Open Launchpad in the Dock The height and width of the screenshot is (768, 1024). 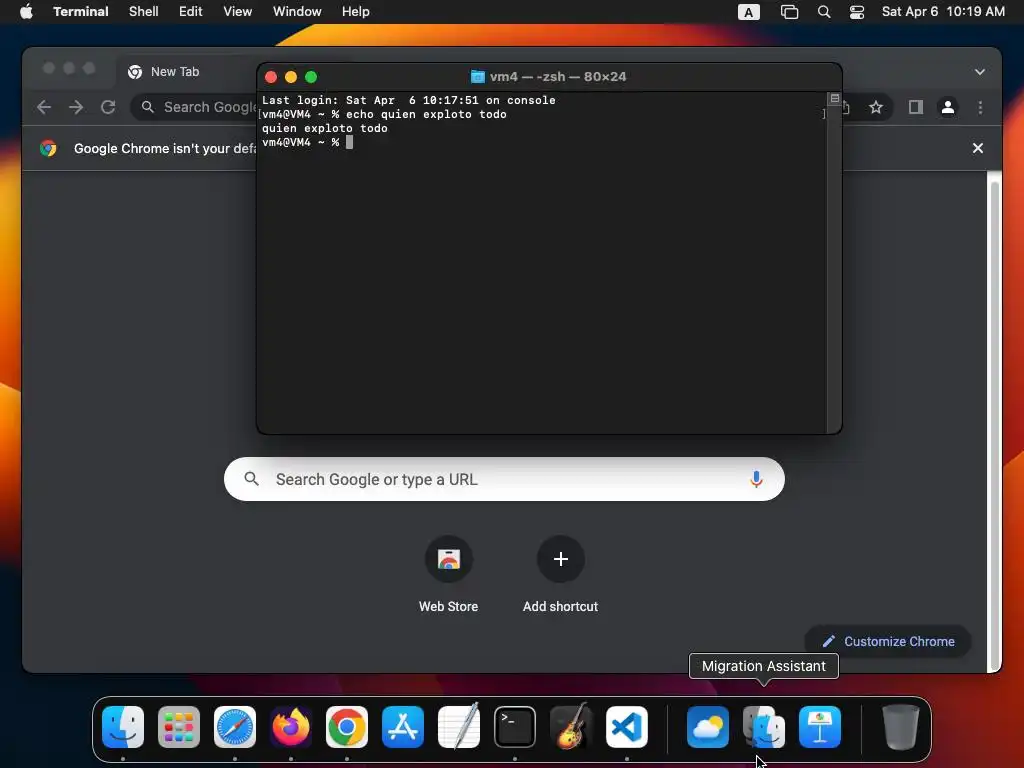(179, 727)
